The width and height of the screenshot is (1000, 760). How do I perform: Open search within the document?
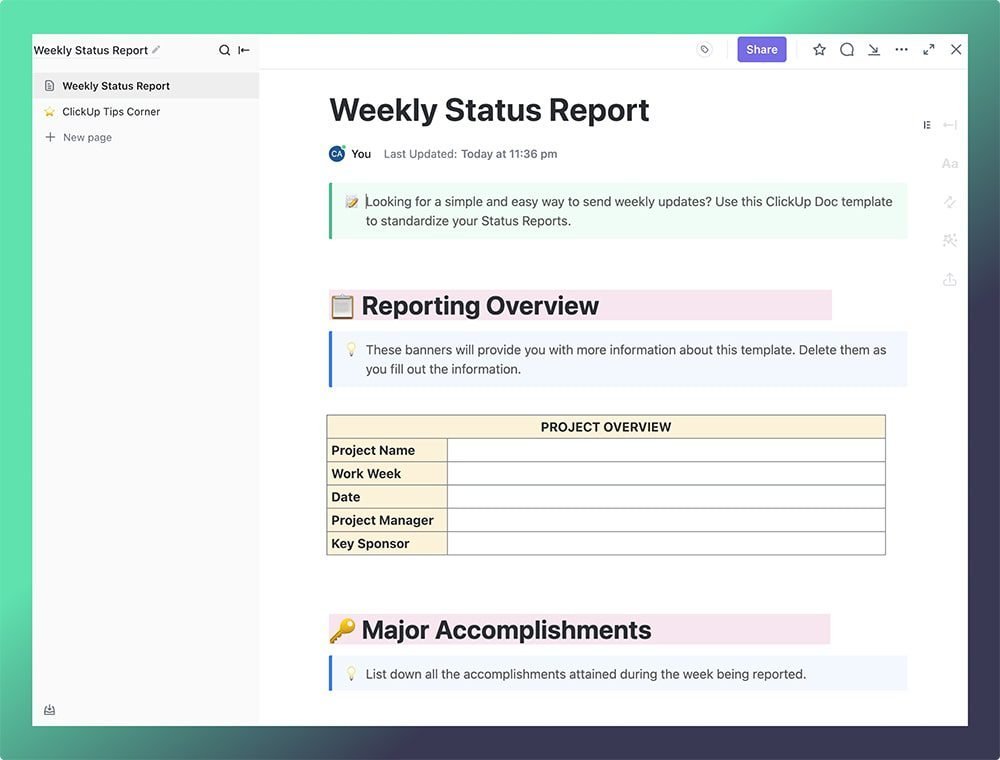click(225, 49)
